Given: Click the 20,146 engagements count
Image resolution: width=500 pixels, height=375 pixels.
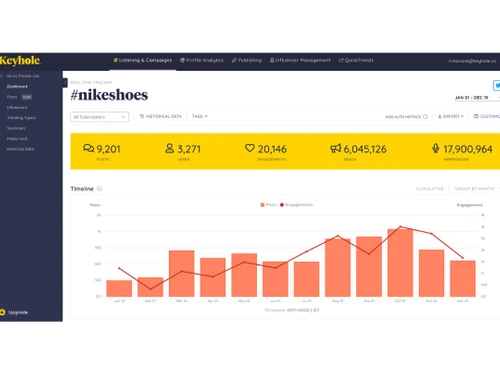Looking at the screenshot, I should (272, 149).
